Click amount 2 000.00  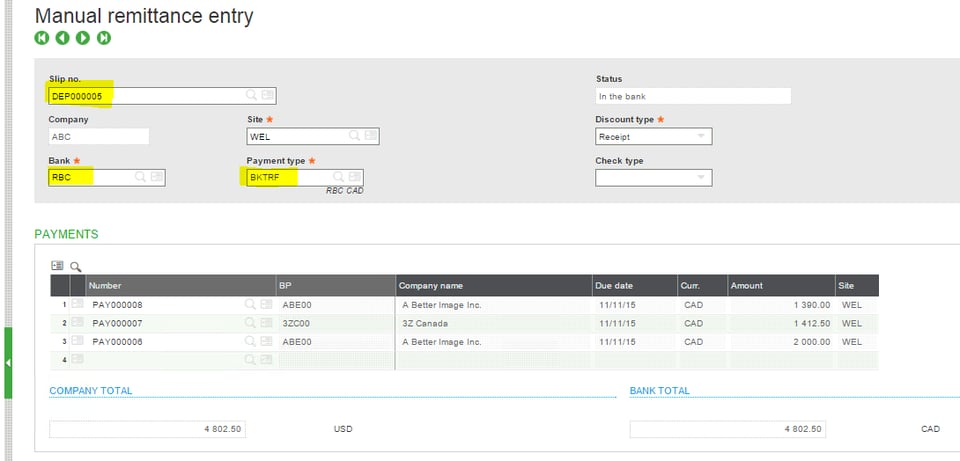(x=812, y=342)
